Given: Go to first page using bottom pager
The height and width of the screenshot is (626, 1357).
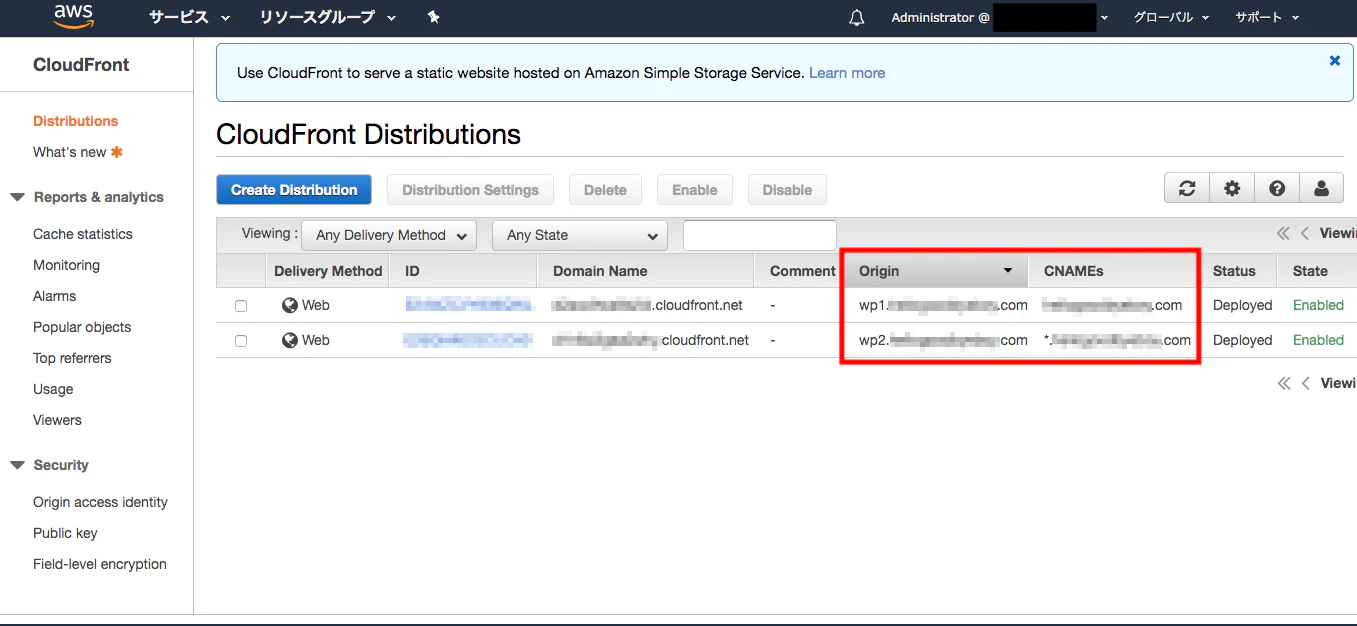Looking at the screenshot, I should coord(1284,384).
